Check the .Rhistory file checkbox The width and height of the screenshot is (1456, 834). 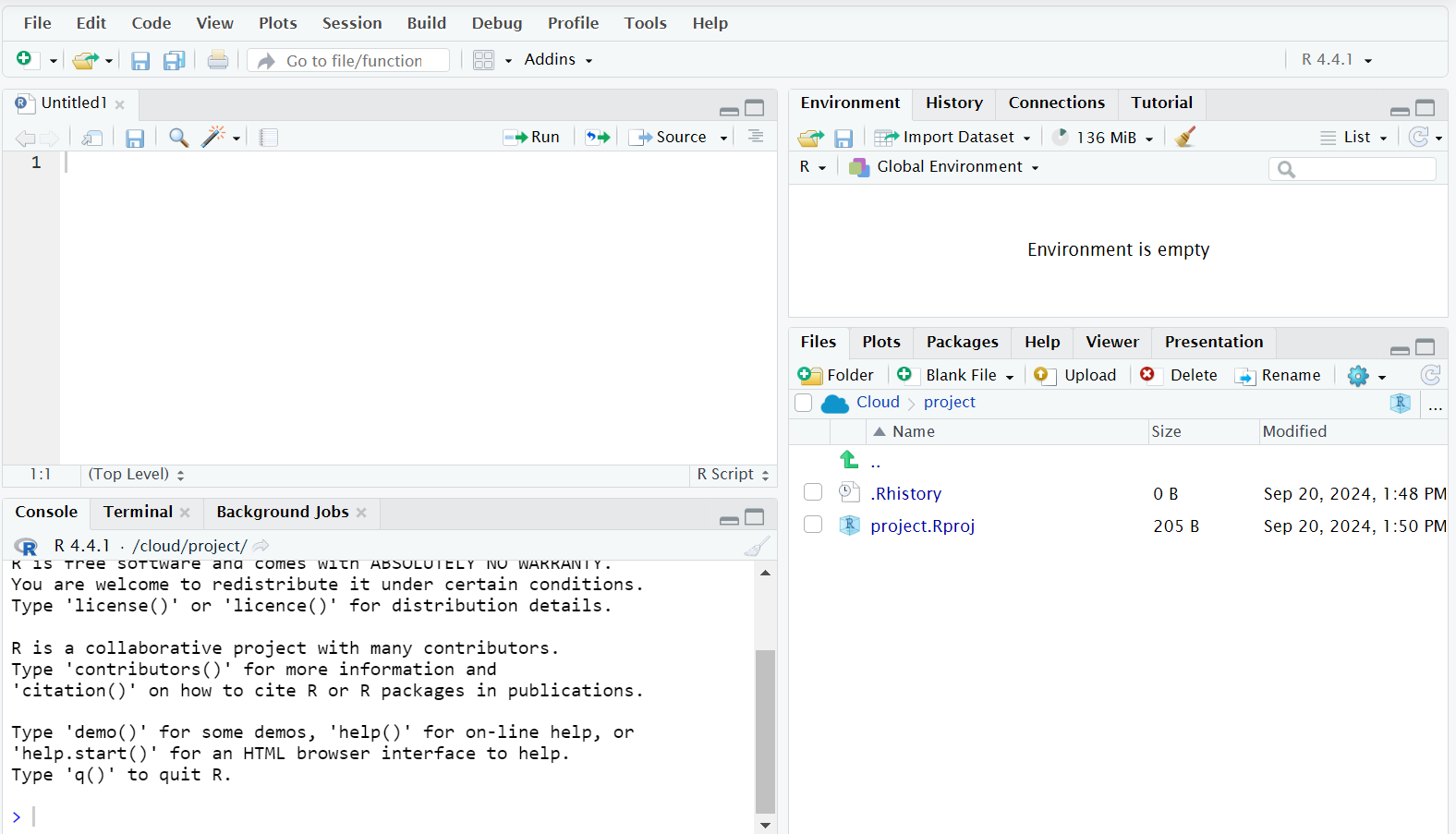pos(813,493)
